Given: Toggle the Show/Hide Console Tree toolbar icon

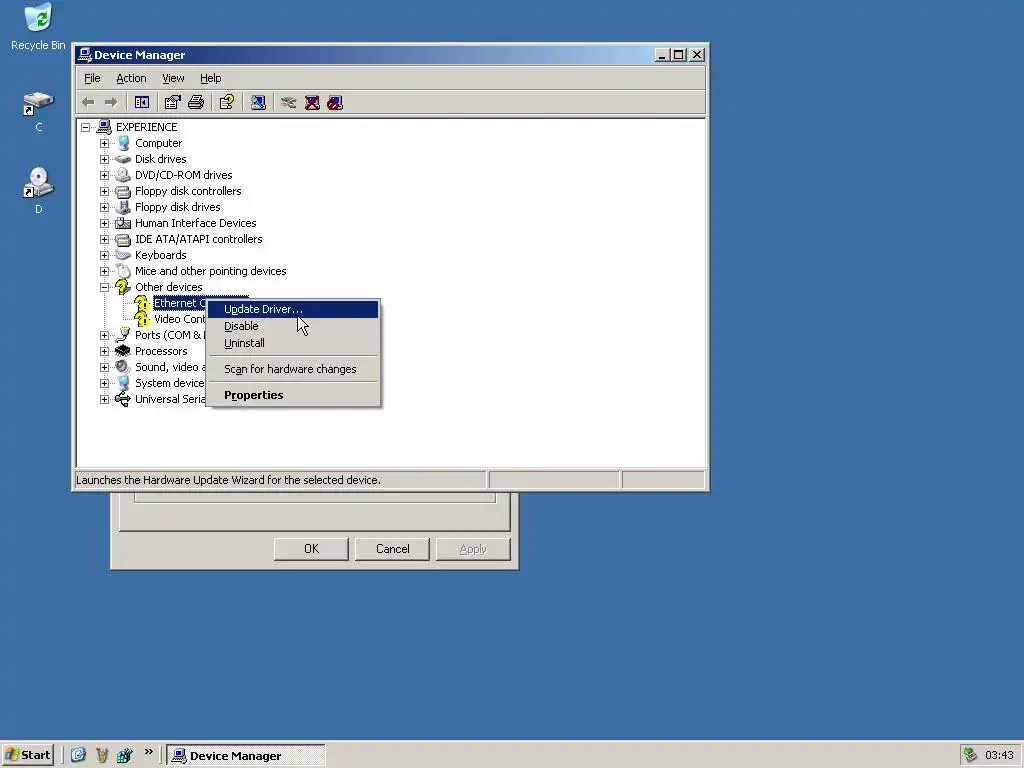Looking at the screenshot, I should pos(142,103).
